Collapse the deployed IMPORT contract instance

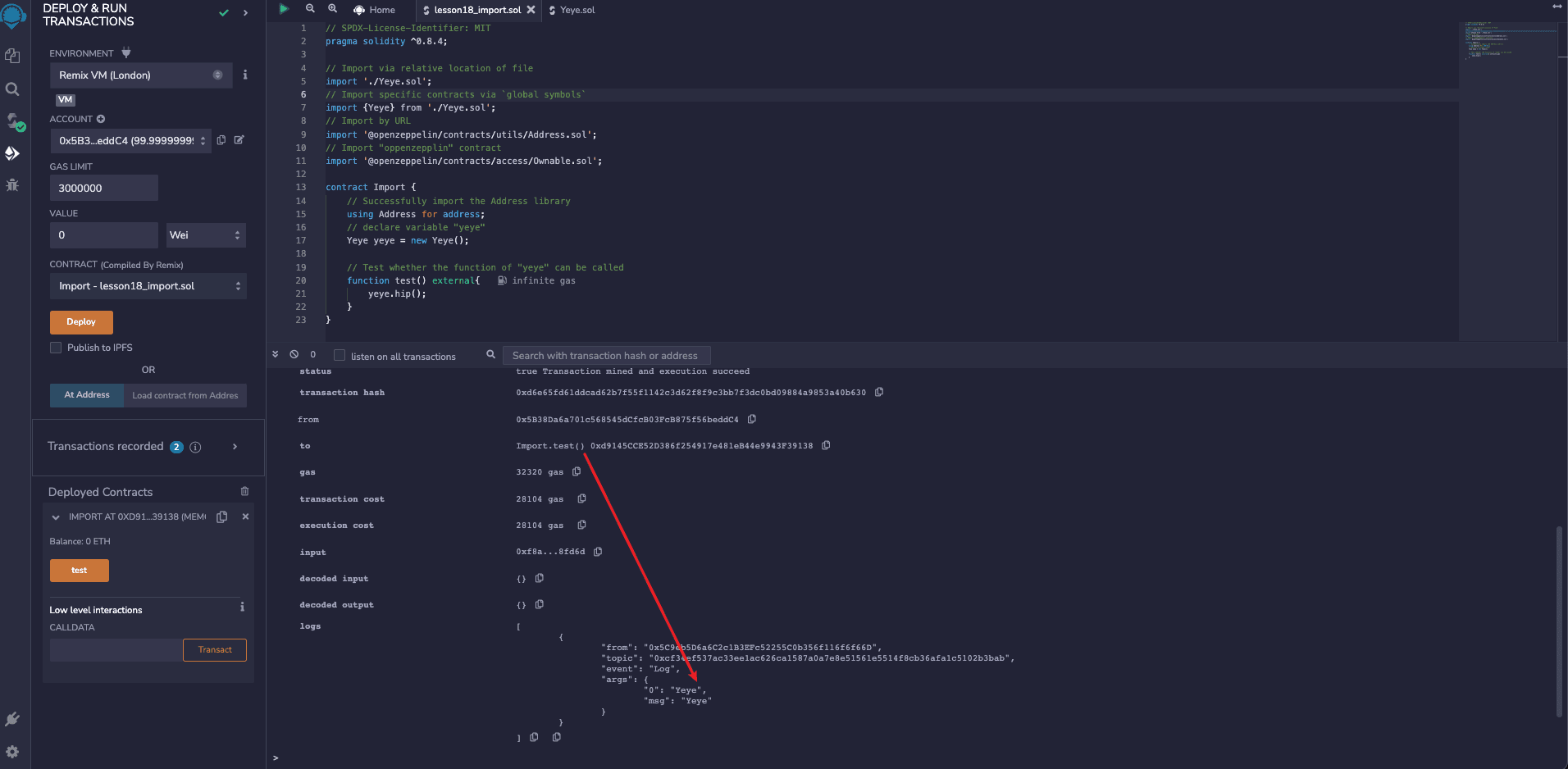click(56, 517)
